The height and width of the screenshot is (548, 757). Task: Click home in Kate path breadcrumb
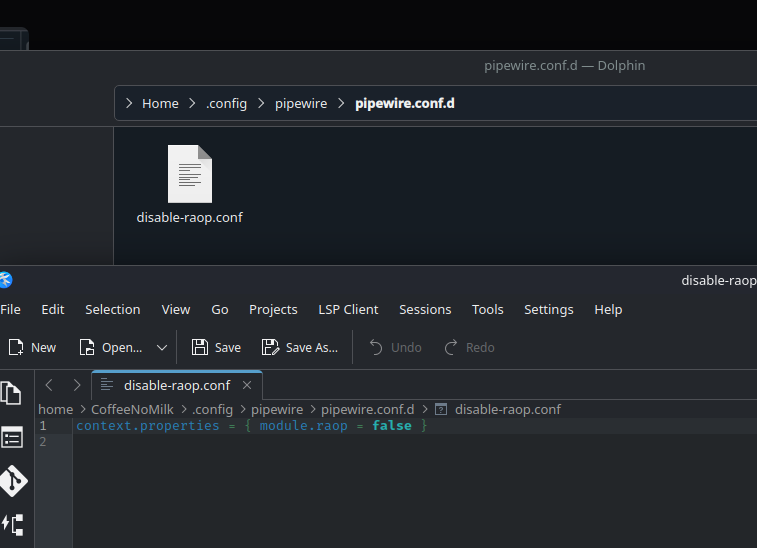(56, 409)
